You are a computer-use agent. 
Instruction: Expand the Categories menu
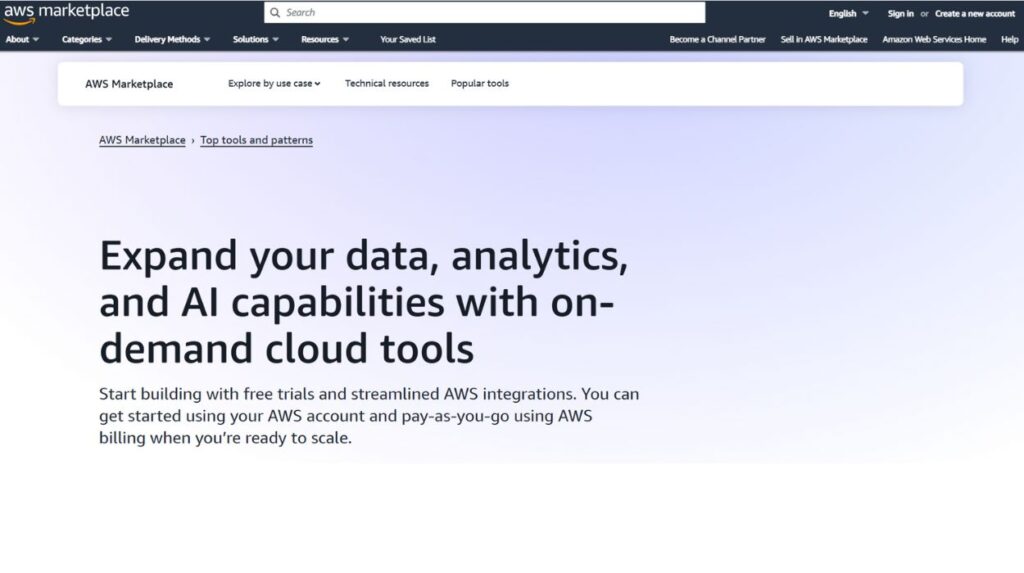(87, 39)
